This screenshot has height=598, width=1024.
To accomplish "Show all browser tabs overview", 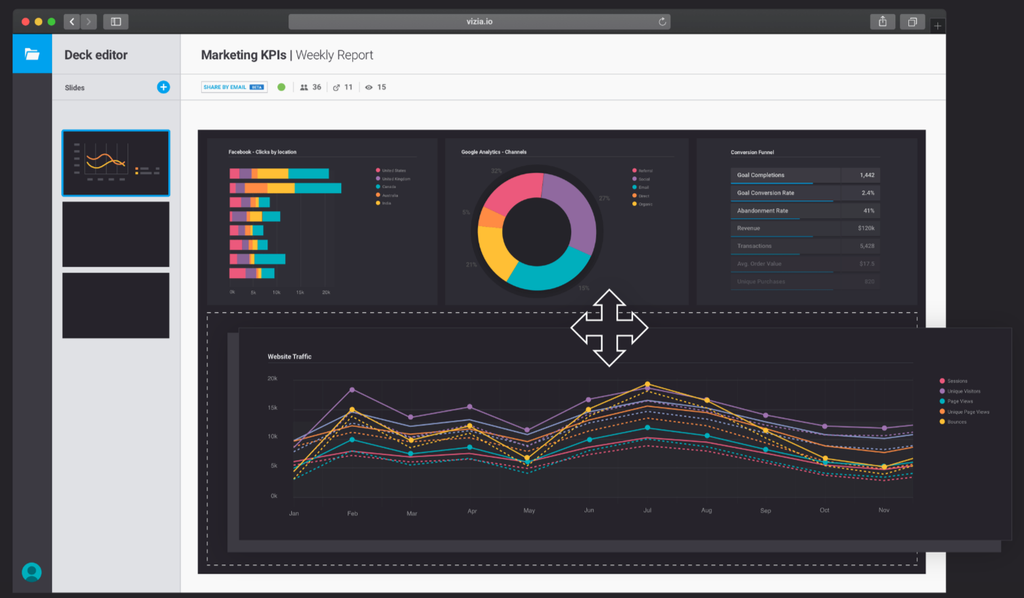I will pyautogui.click(x=912, y=21).
